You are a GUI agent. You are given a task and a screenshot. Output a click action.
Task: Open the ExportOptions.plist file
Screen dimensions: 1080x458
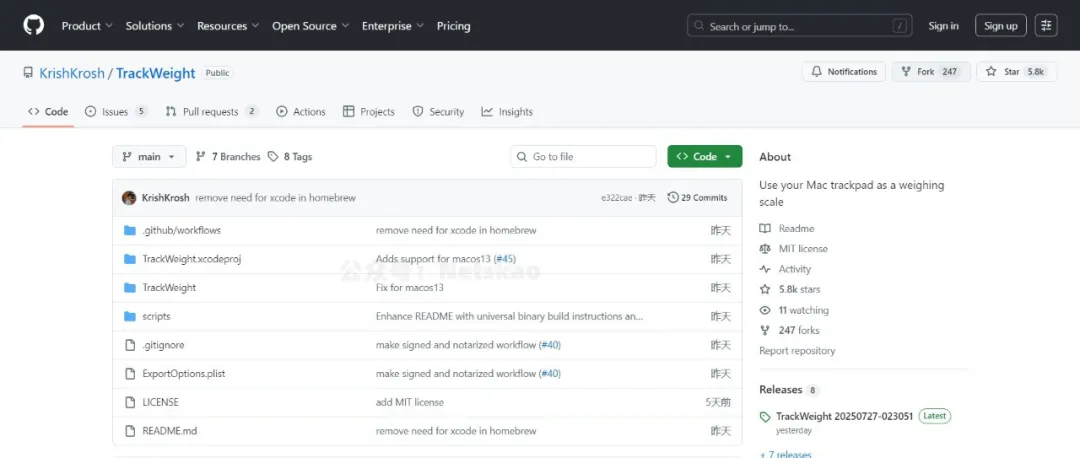(184, 373)
